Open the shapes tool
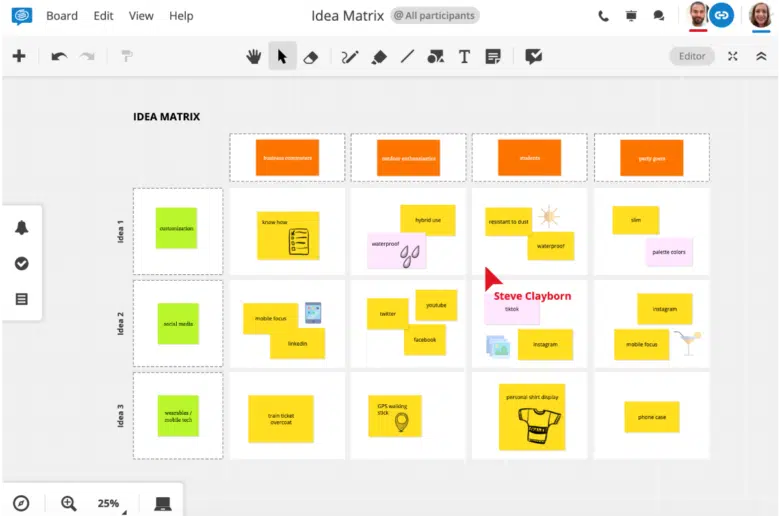The width and height of the screenshot is (780, 516). click(x=435, y=57)
